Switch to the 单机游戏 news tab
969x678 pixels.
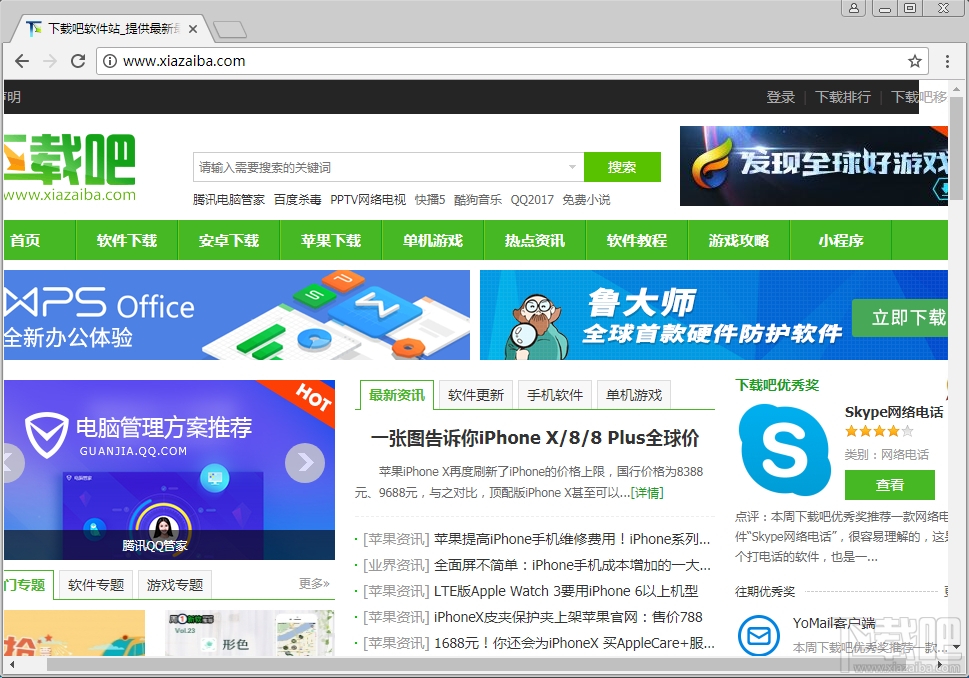(634, 395)
